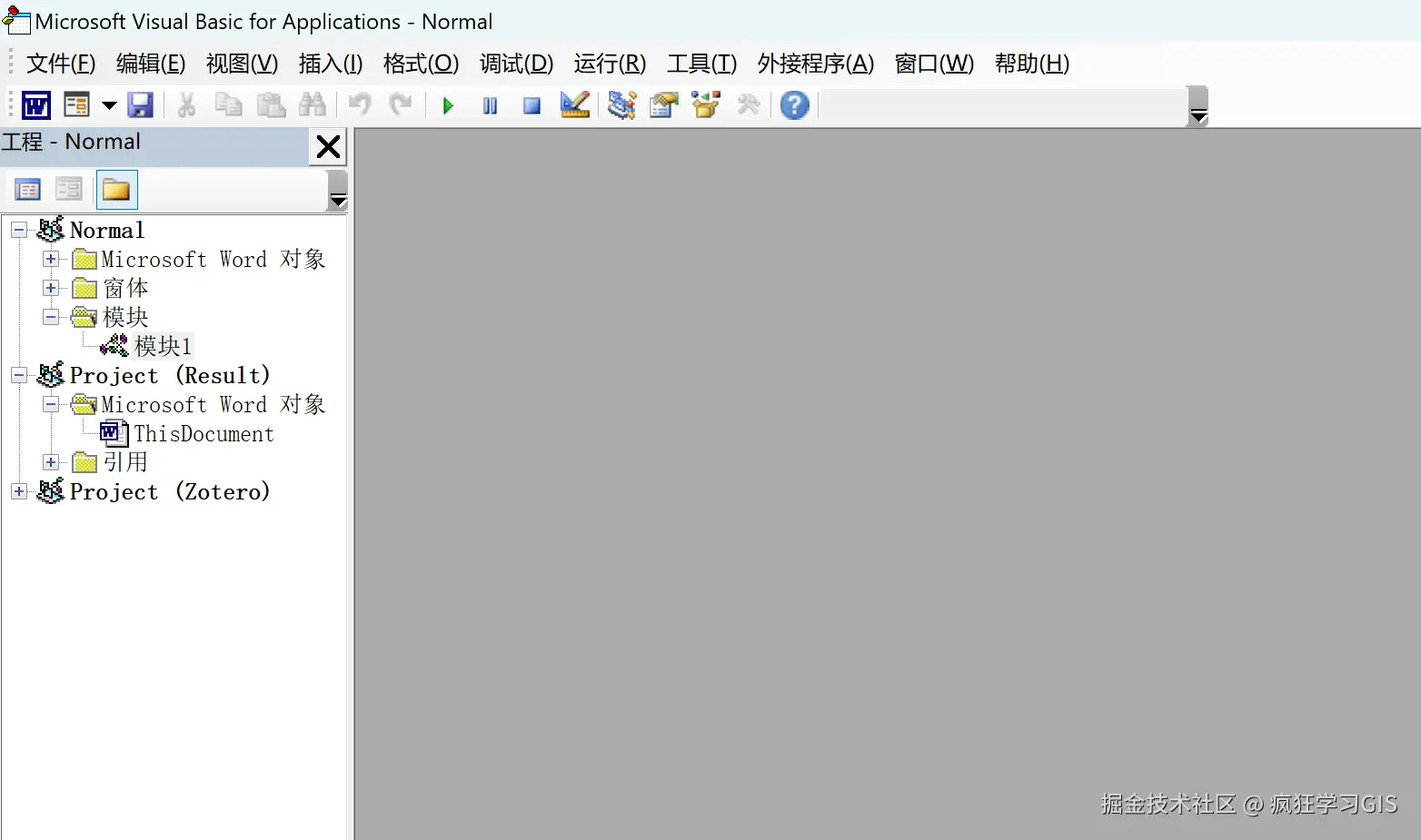Expand the Project (Zotero) node

coord(18,492)
